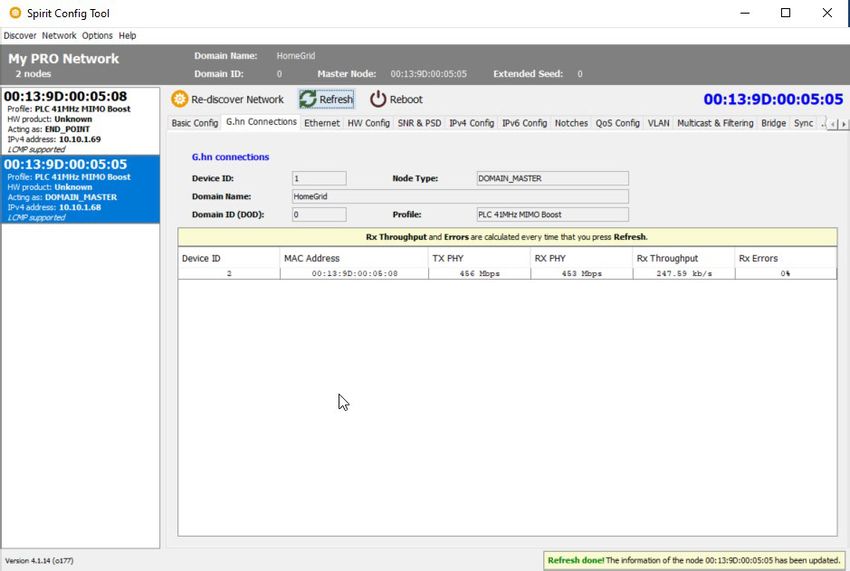Switch to the QoS Config tab
The image size is (850, 571).
point(617,123)
